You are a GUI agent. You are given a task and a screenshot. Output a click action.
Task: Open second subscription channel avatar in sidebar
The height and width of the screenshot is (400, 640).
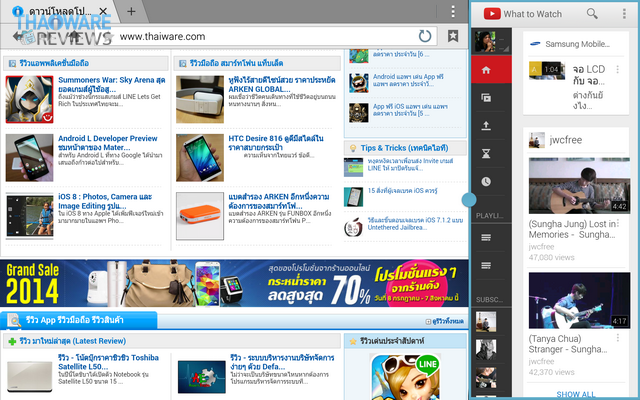click(x=486, y=350)
